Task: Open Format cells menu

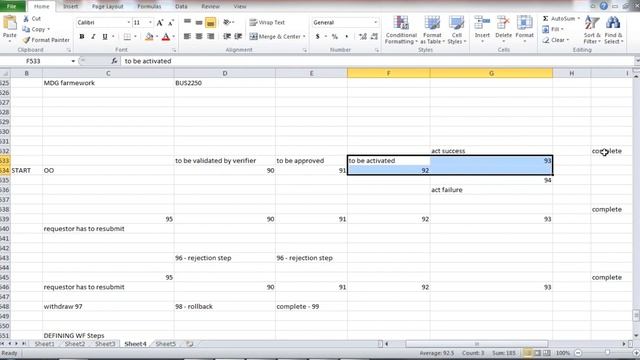Action: click(x=524, y=29)
